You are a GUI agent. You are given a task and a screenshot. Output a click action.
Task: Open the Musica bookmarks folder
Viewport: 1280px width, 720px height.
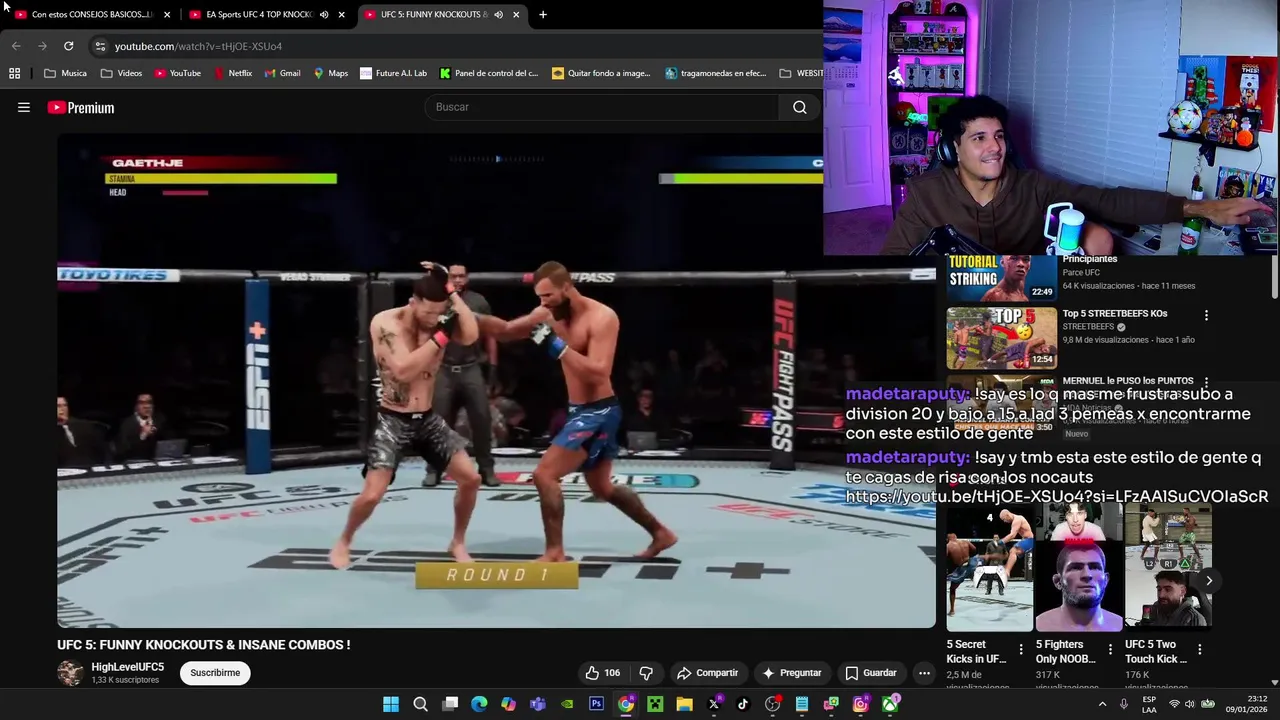pyautogui.click(x=66, y=73)
